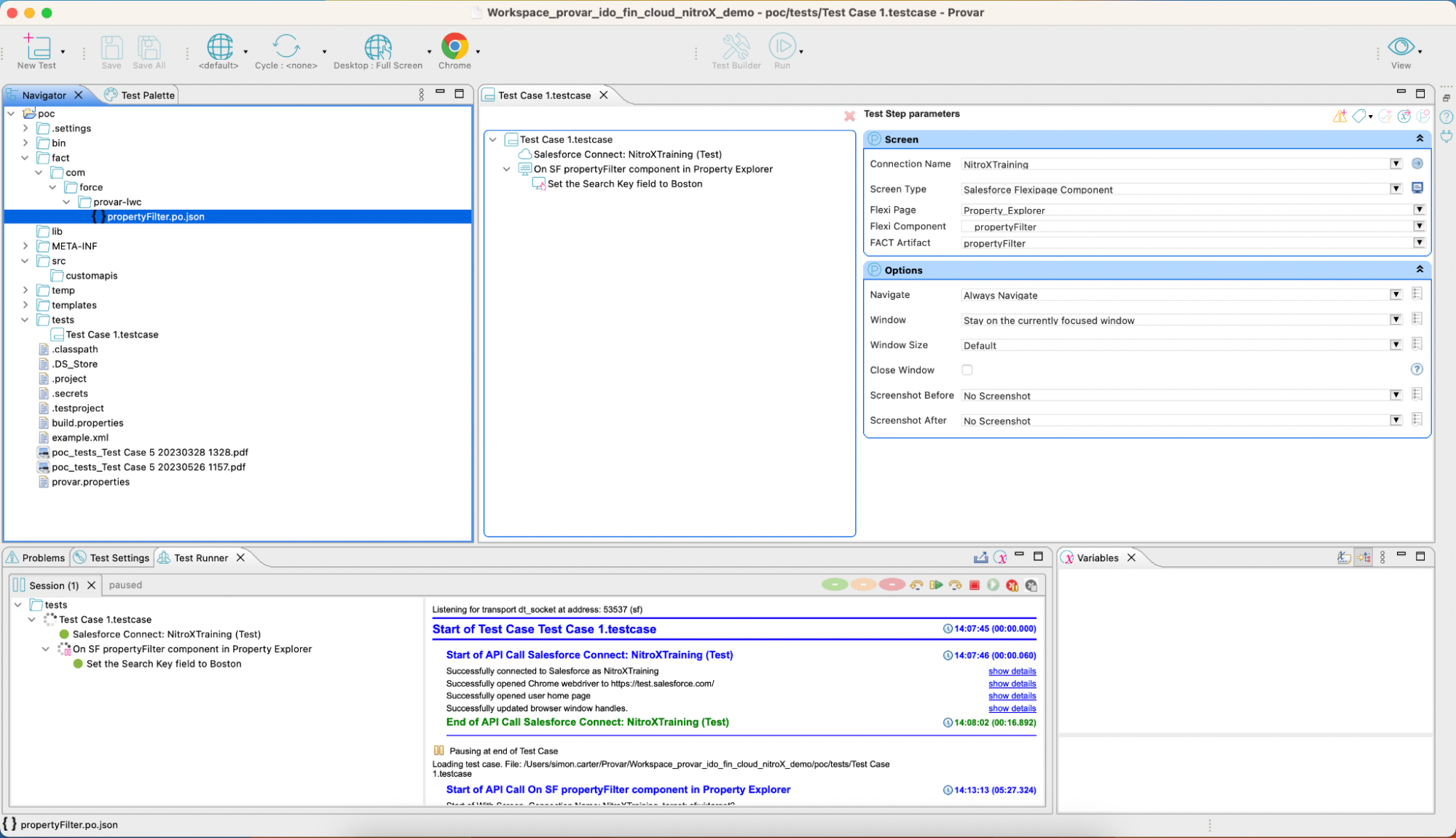This screenshot has width=1456, height=838.
Task: Switch to the Navigator tab
Action: coord(44,95)
